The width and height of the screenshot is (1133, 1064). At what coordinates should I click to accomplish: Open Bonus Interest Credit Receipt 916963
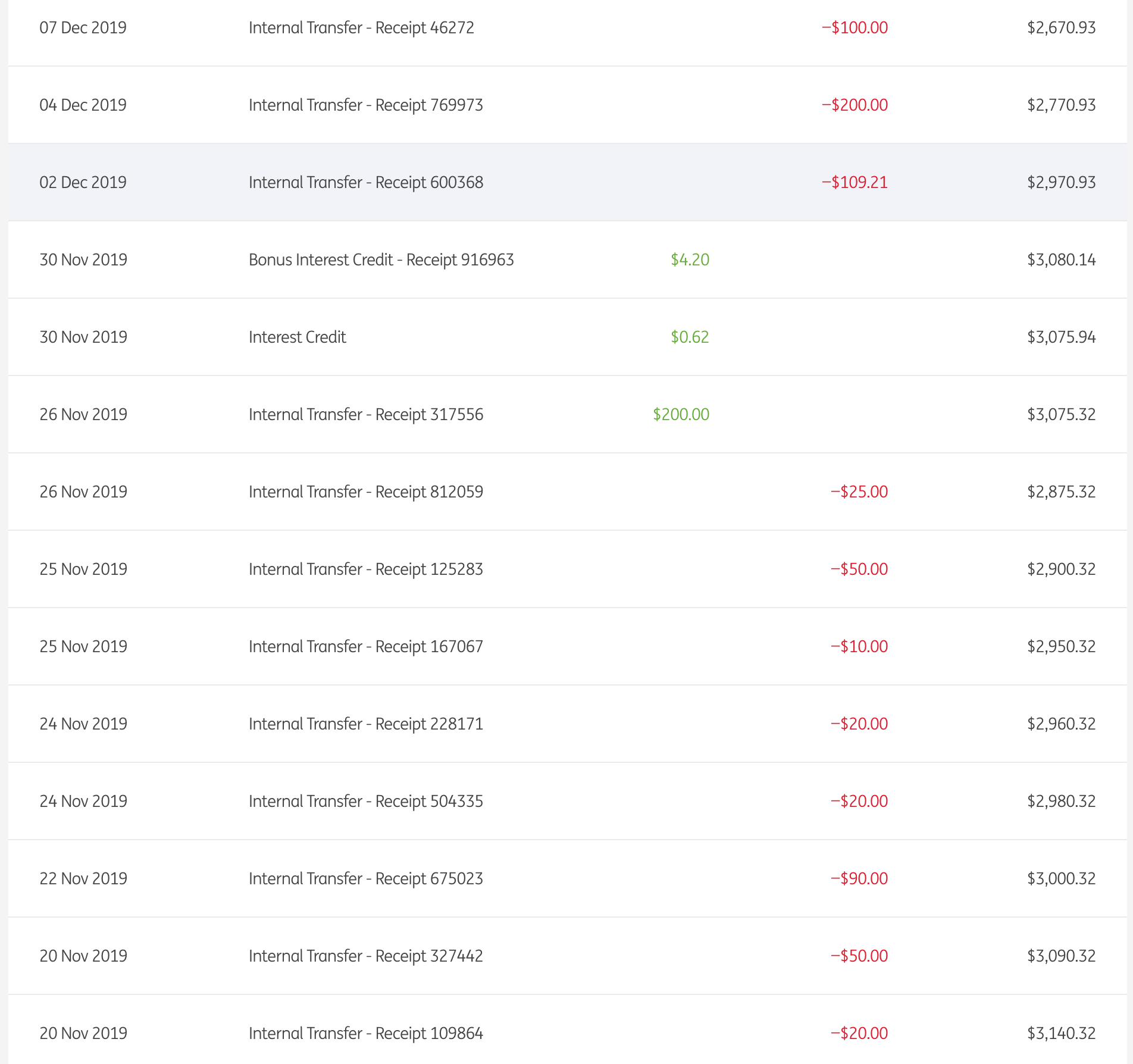pyautogui.click(x=381, y=260)
